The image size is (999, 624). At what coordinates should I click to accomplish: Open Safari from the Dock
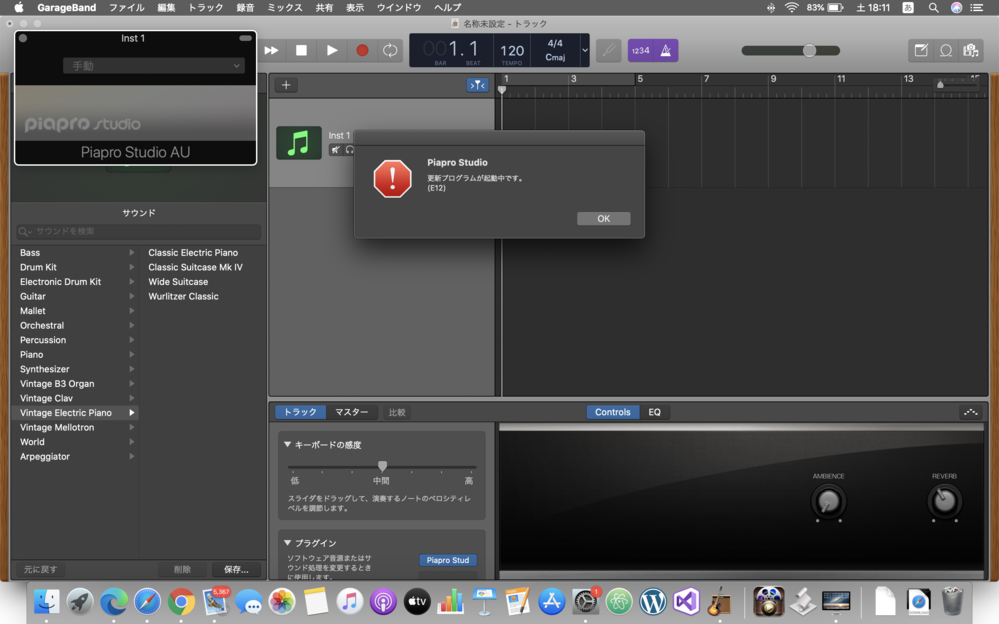coord(147,601)
